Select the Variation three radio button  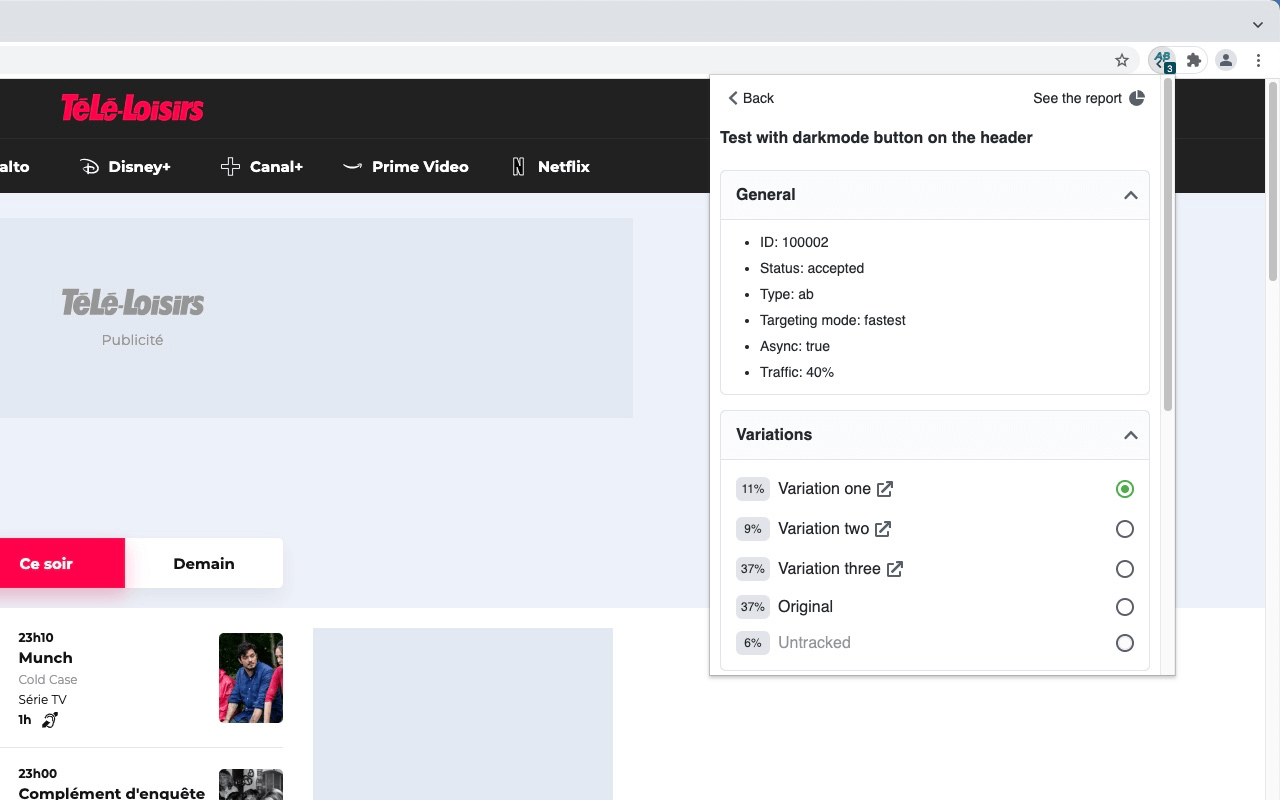[x=1125, y=569]
